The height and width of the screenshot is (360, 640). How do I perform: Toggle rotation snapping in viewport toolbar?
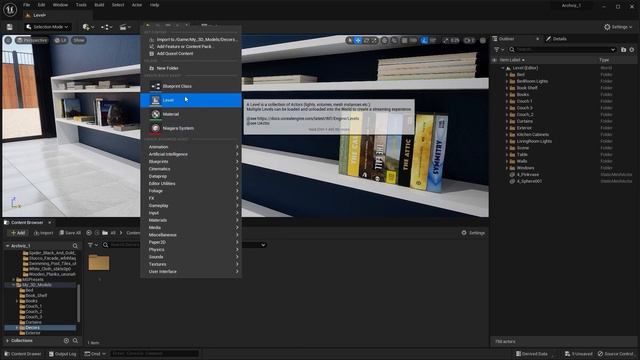[x=424, y=40]
